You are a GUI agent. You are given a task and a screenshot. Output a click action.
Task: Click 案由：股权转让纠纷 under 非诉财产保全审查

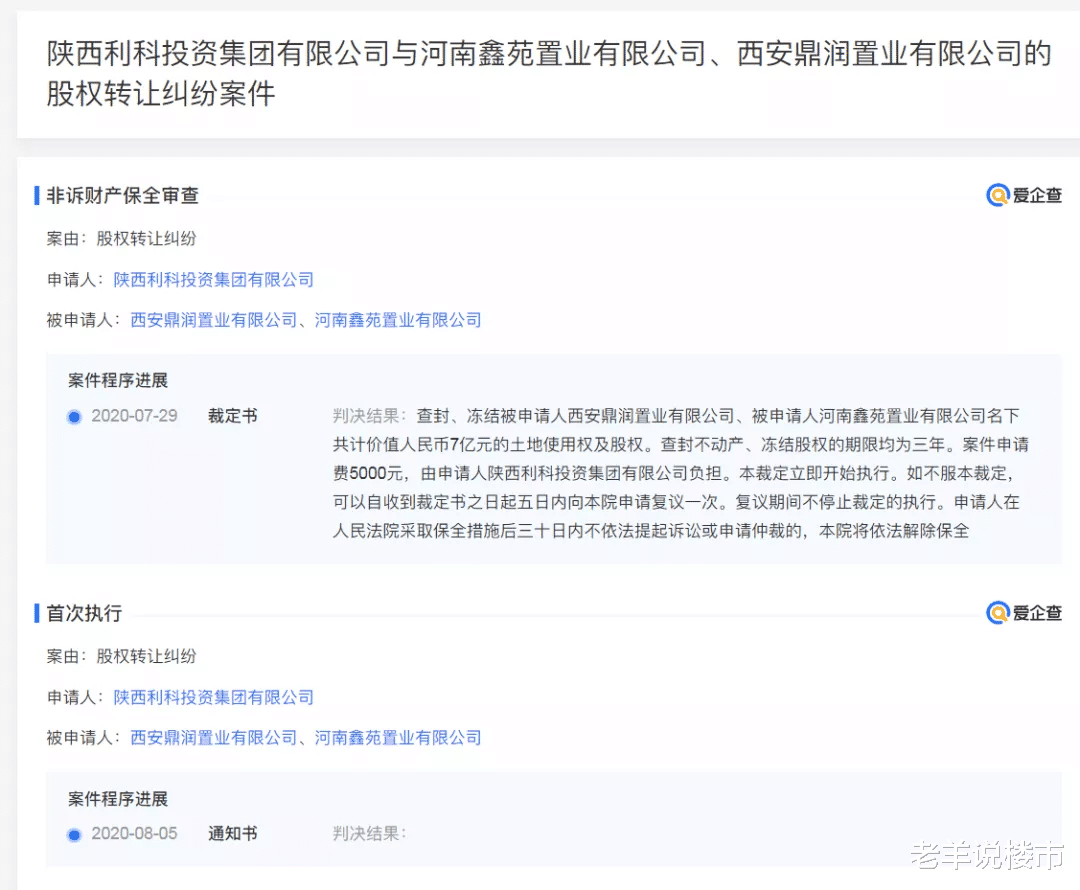(x=121, y=239)
